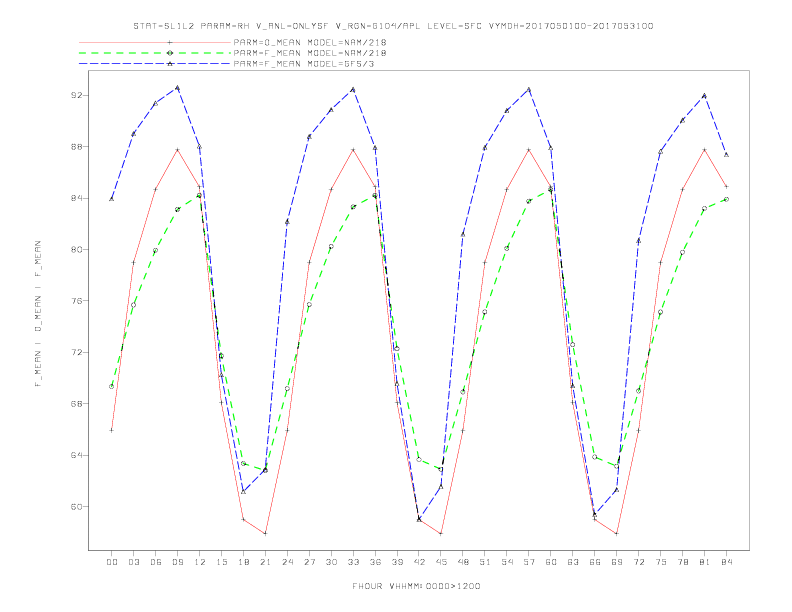
Task: Click x-axis forecast hour label 75
Action: click(x=661, y=562)
